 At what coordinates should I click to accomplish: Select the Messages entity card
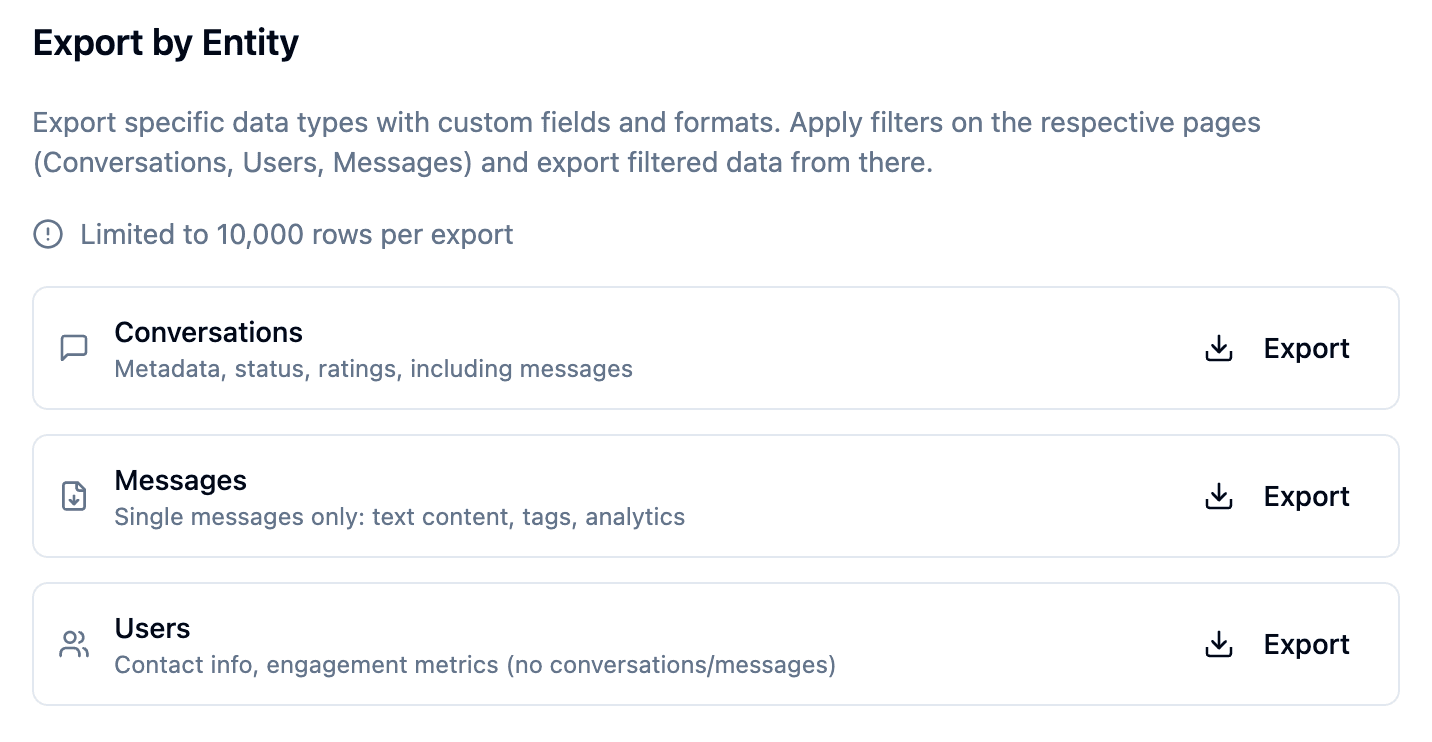[716, 496]
